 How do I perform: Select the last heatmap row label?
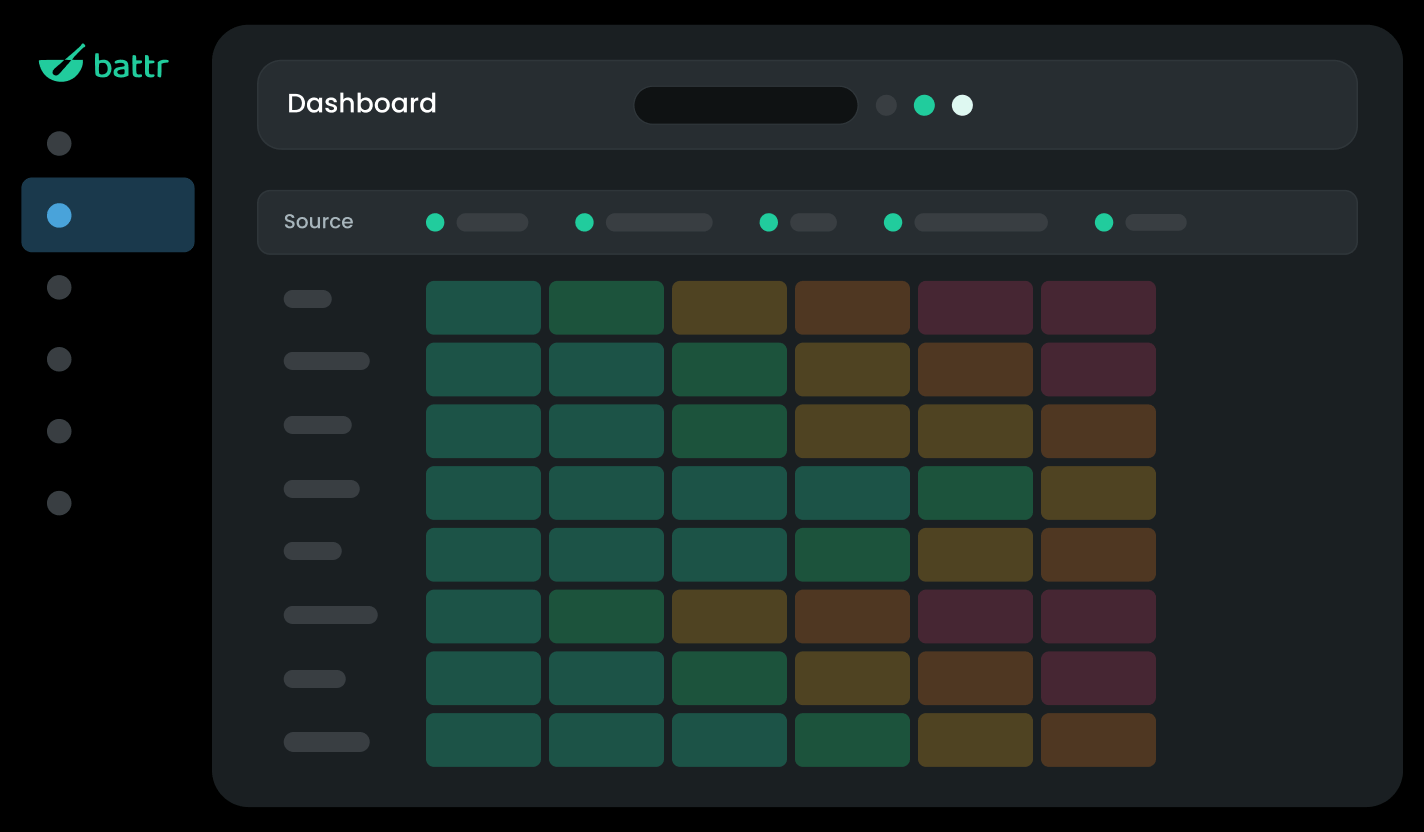(x=327, y=742)
